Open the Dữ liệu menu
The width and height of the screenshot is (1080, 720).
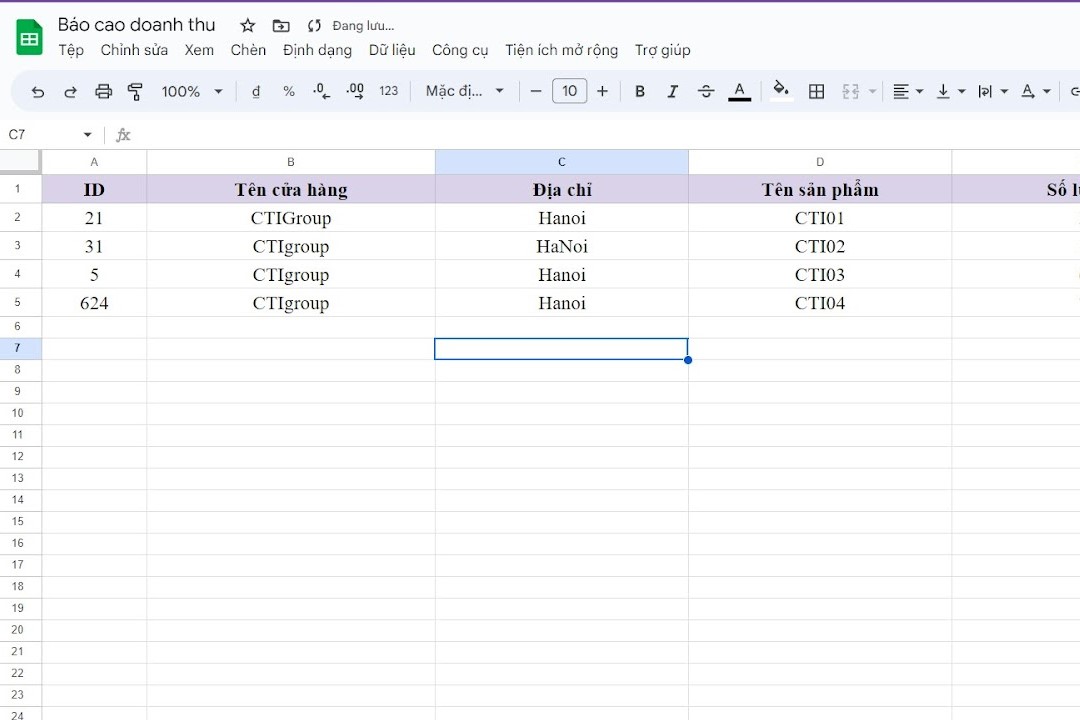click(x=391, y=50)
